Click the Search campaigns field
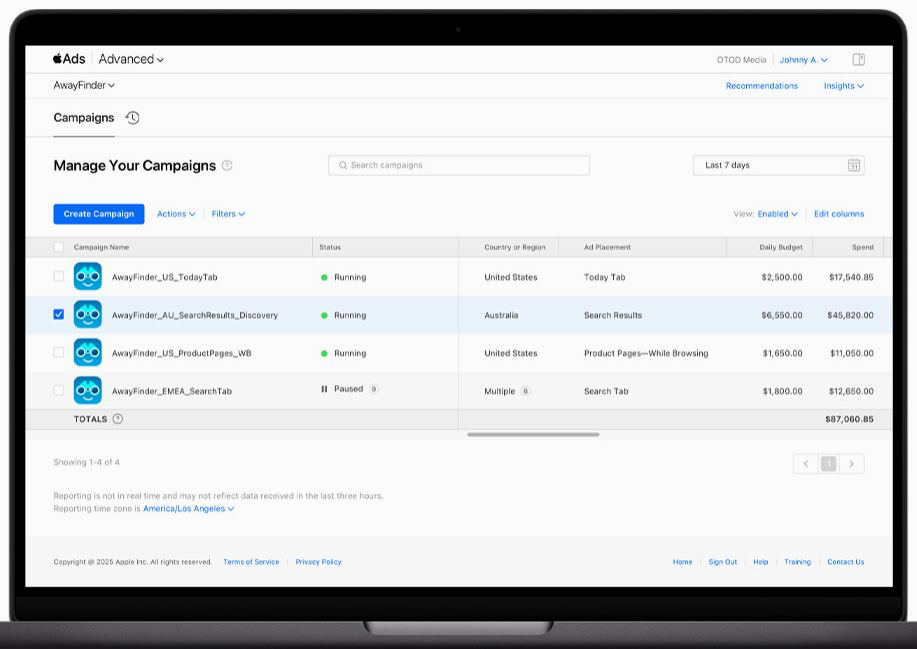Screen dimensions: 917x649 click(x=459, y=165)
